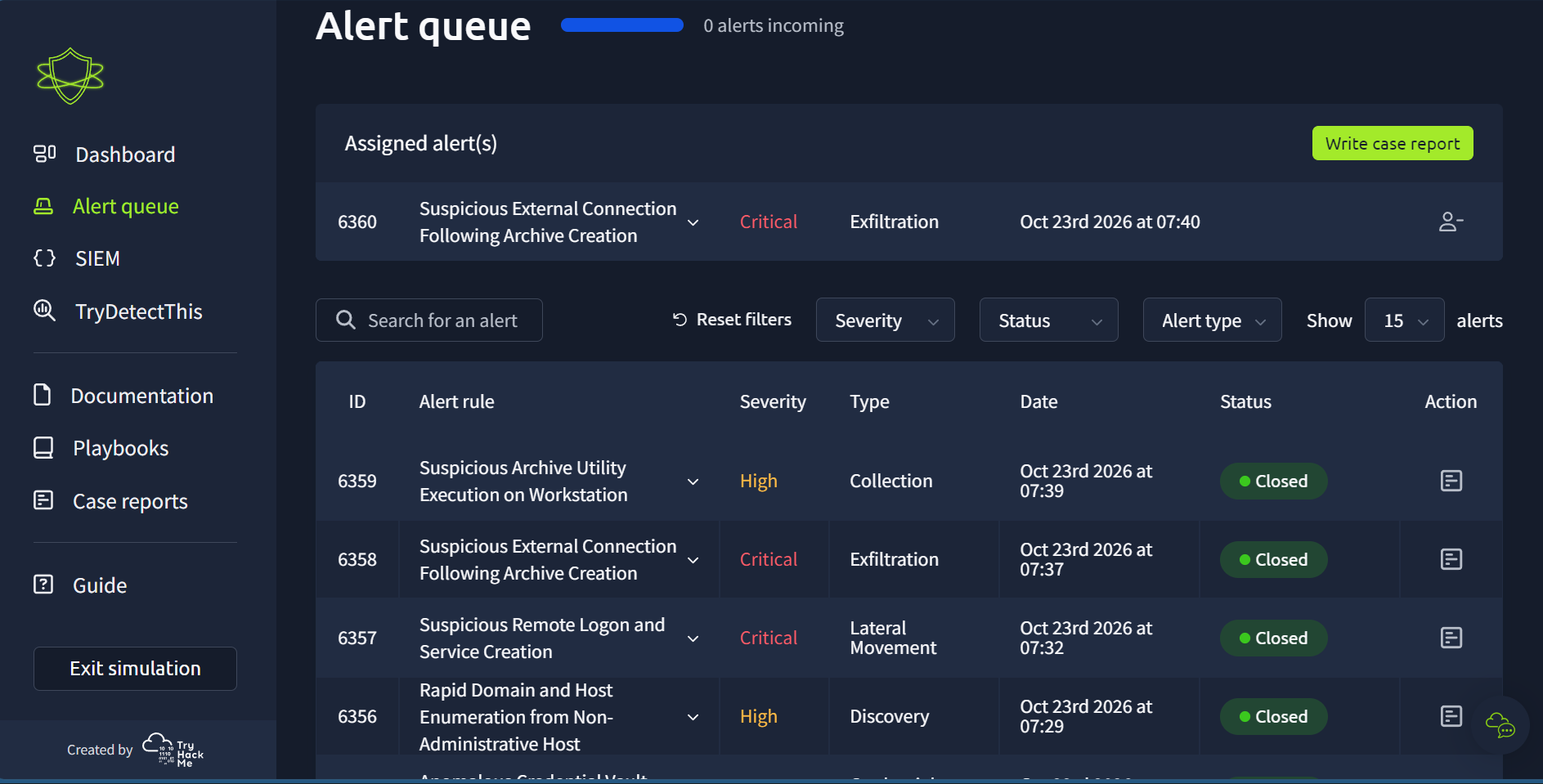Screen dimensions: 1543x784
Task: Reset all alert filters
Action: (x=732, y=320)
